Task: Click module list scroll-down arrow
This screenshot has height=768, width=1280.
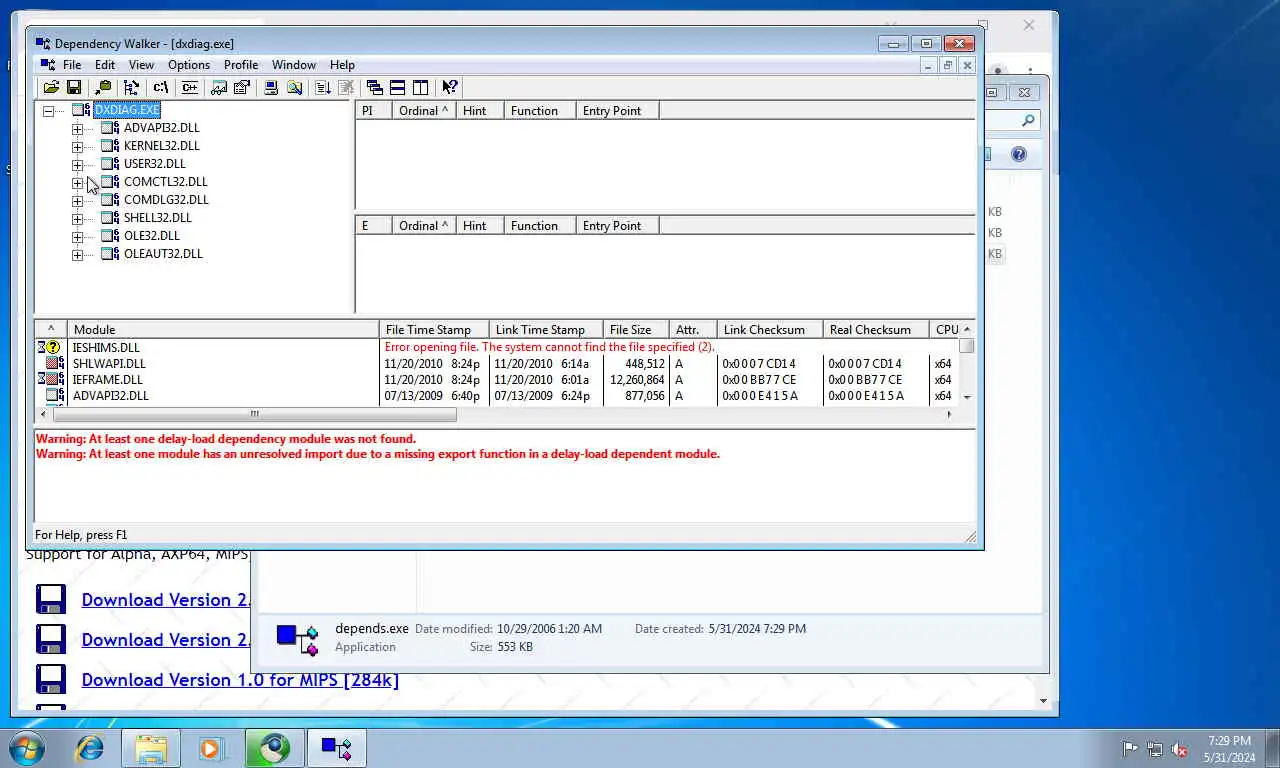Action: click(x=966, y=397)
